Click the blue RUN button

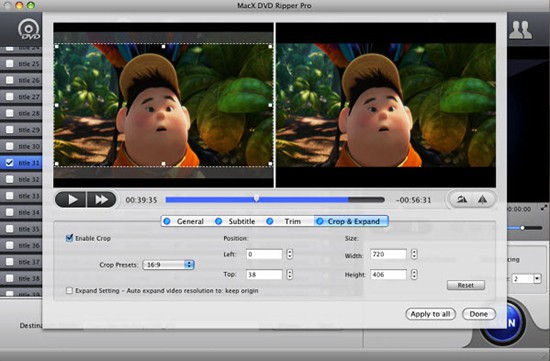pyautogui.click(x=515, y=322)
